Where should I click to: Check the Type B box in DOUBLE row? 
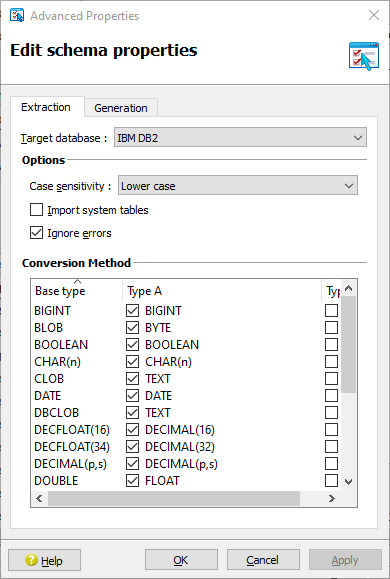tap(331, 480)
